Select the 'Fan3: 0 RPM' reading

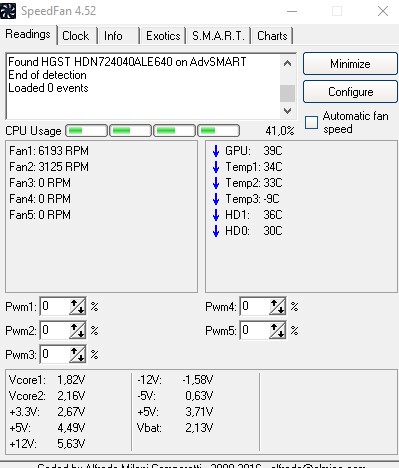[40, 183]
